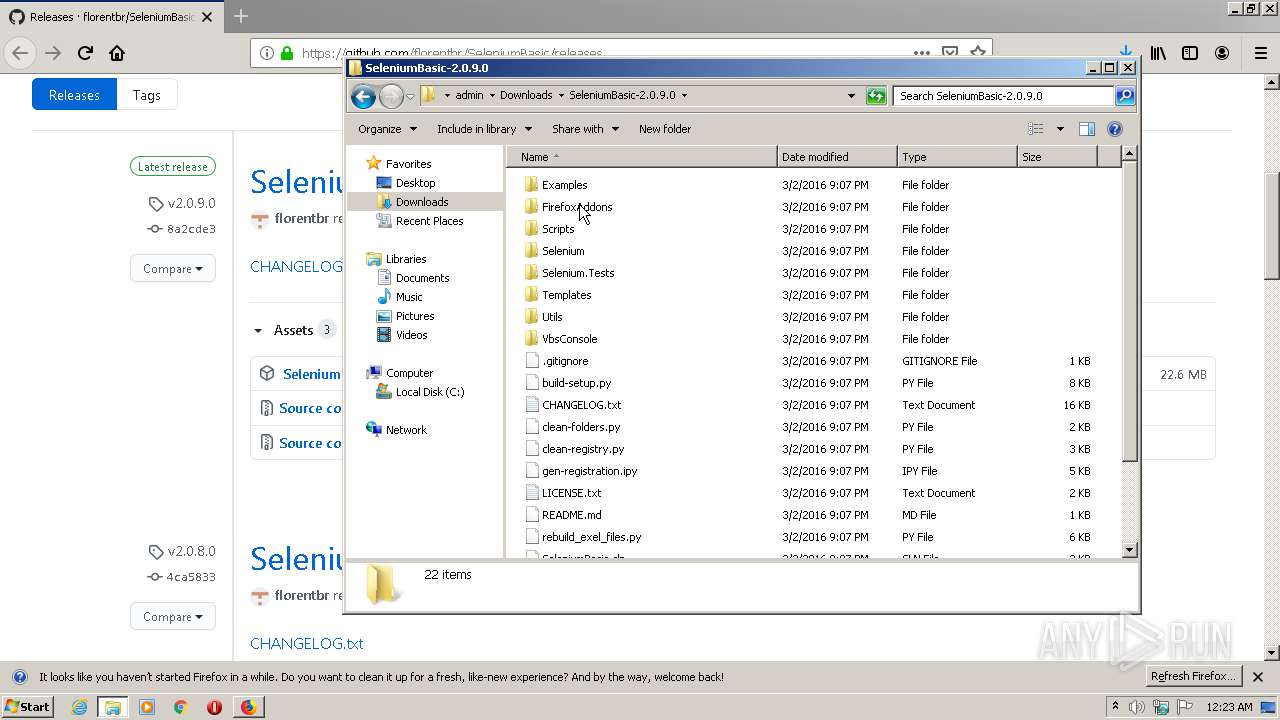Viewport: 1280px width, 720px height.
Task: Go back in the Explorer window
Action: click(x=363, y=96)
